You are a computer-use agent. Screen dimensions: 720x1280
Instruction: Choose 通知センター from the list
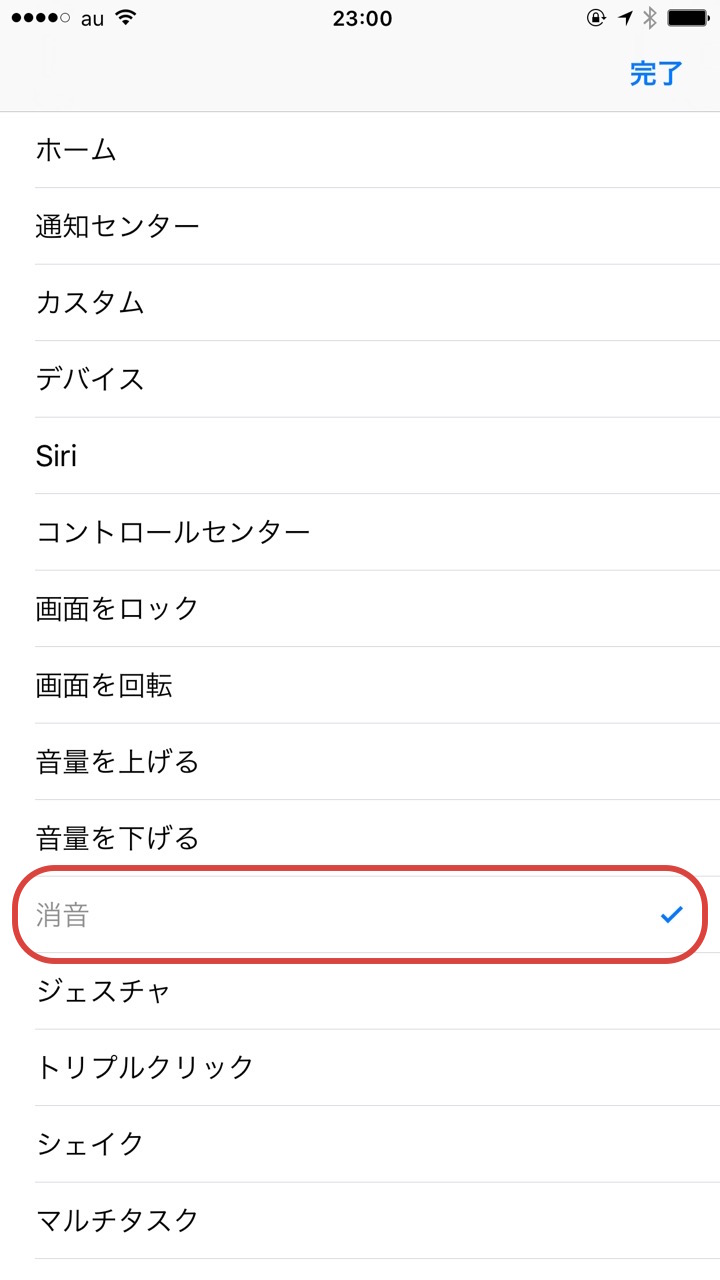point(118,226)
